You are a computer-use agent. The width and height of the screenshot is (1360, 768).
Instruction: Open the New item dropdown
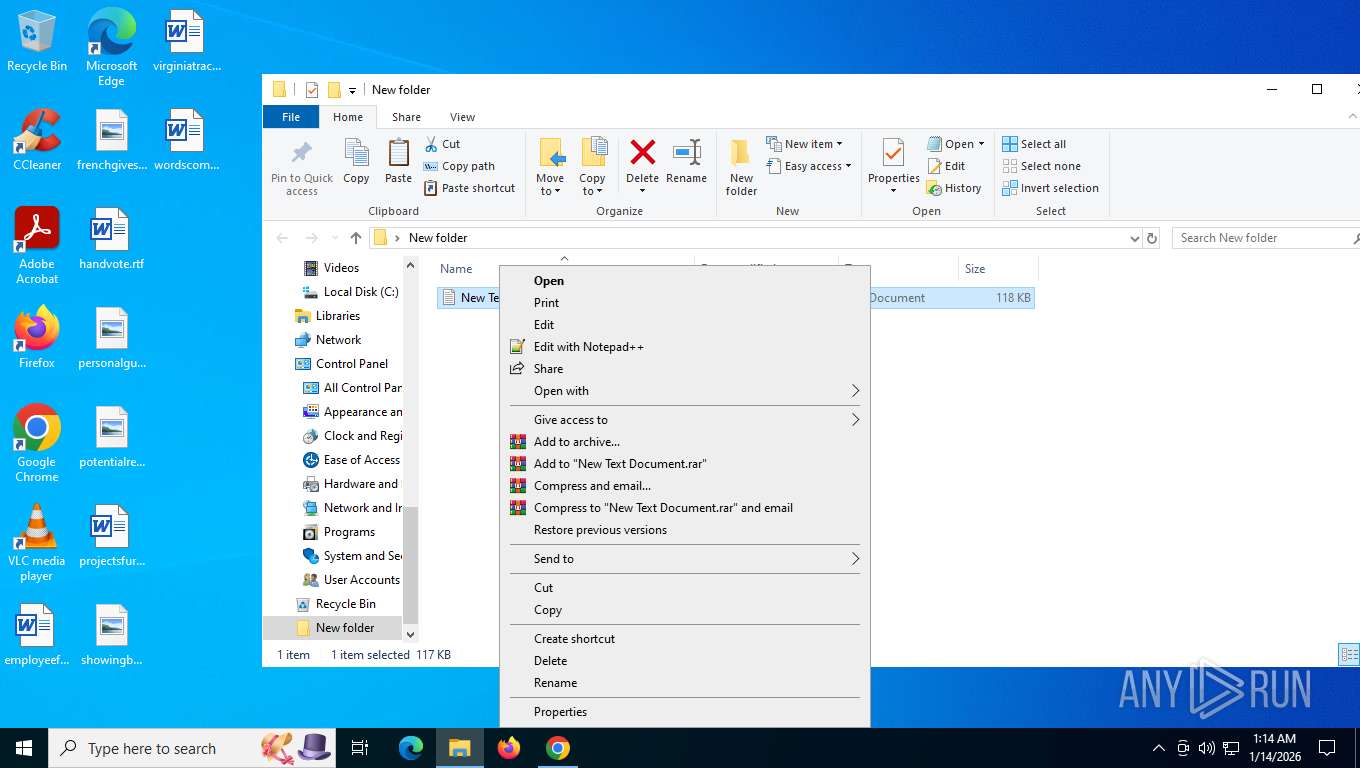pos(805,144)
